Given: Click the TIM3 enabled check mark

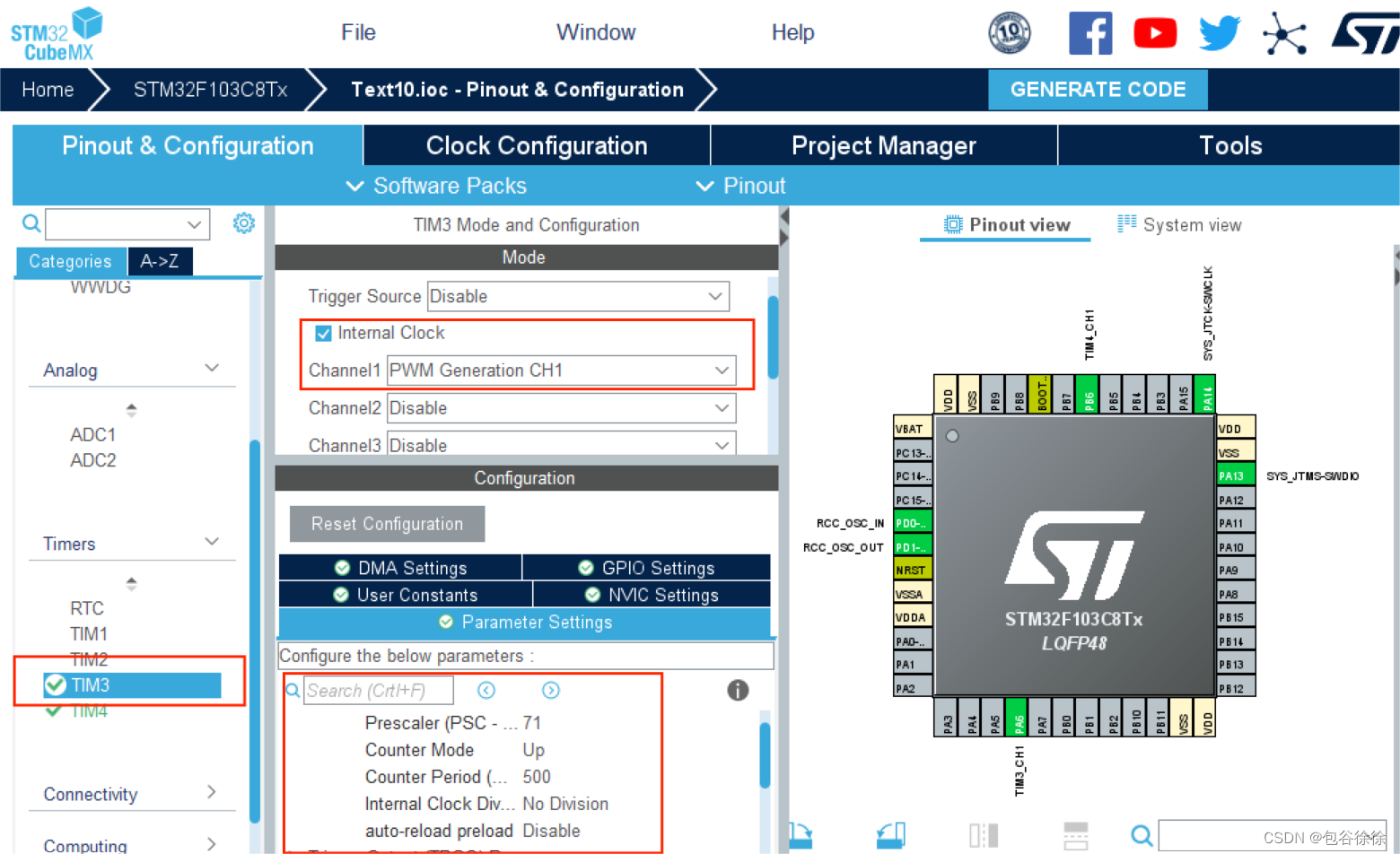Looking at the screenshot, I should [x=55, y=684].
